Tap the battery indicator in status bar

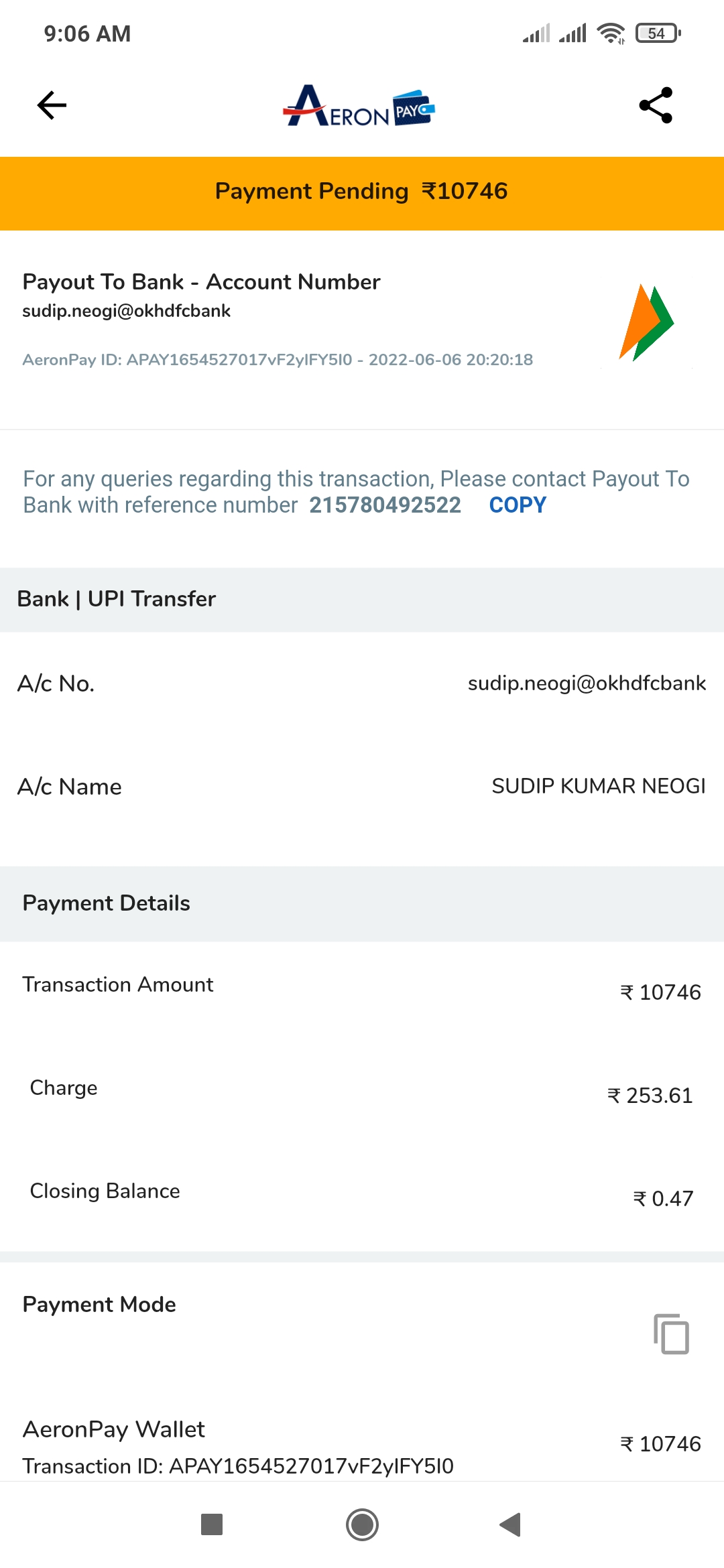pos(658,33)
